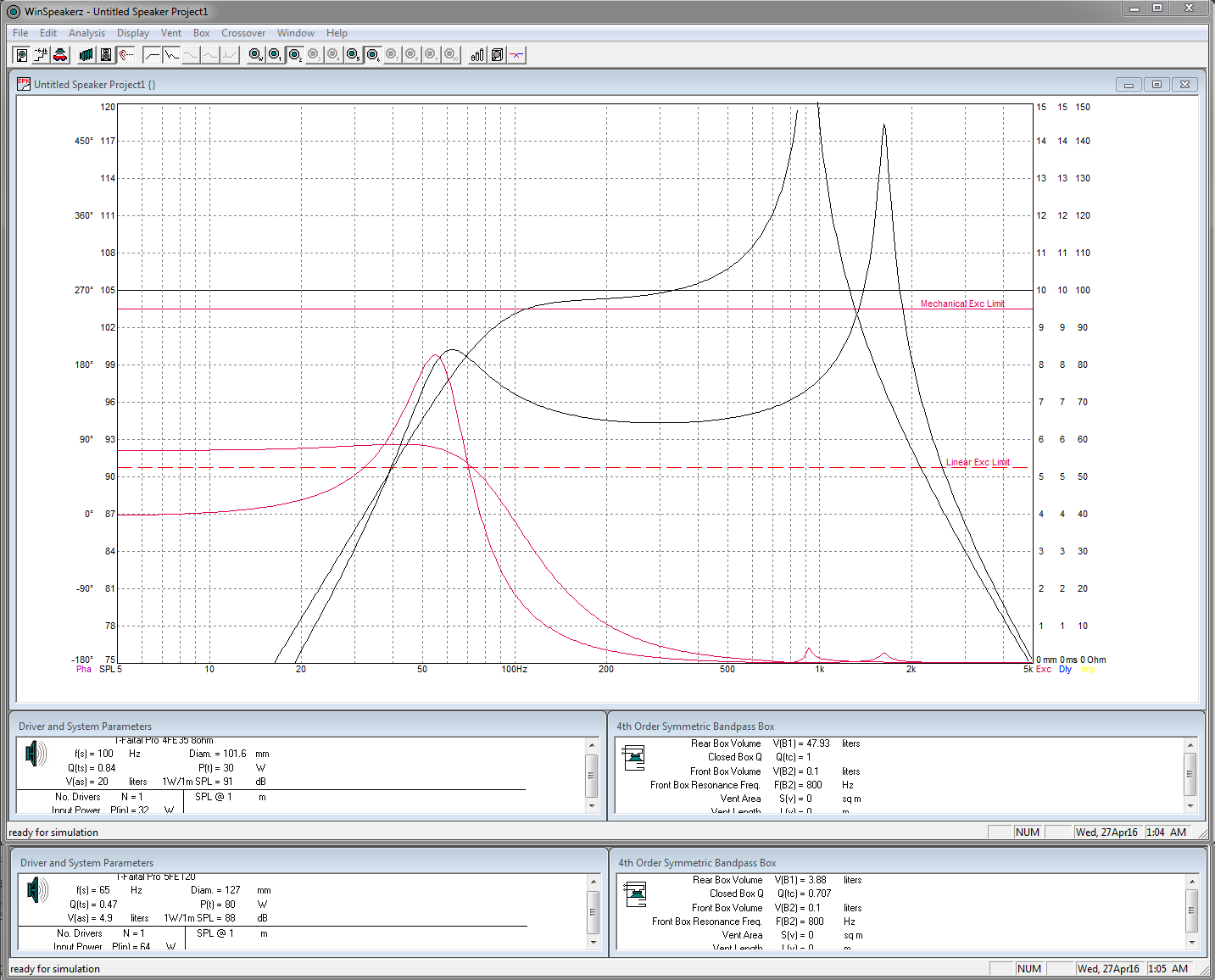
Task: Open the Vent menu
Action: click(x=171, y=33)
